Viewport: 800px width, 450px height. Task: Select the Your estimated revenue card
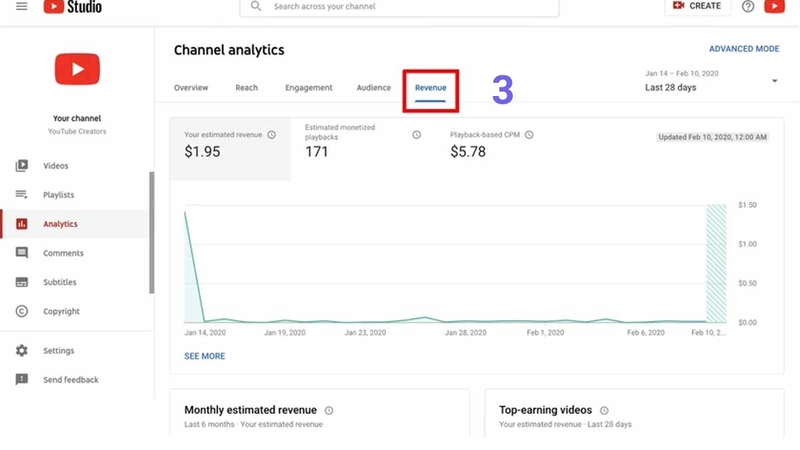coord(230,149)
